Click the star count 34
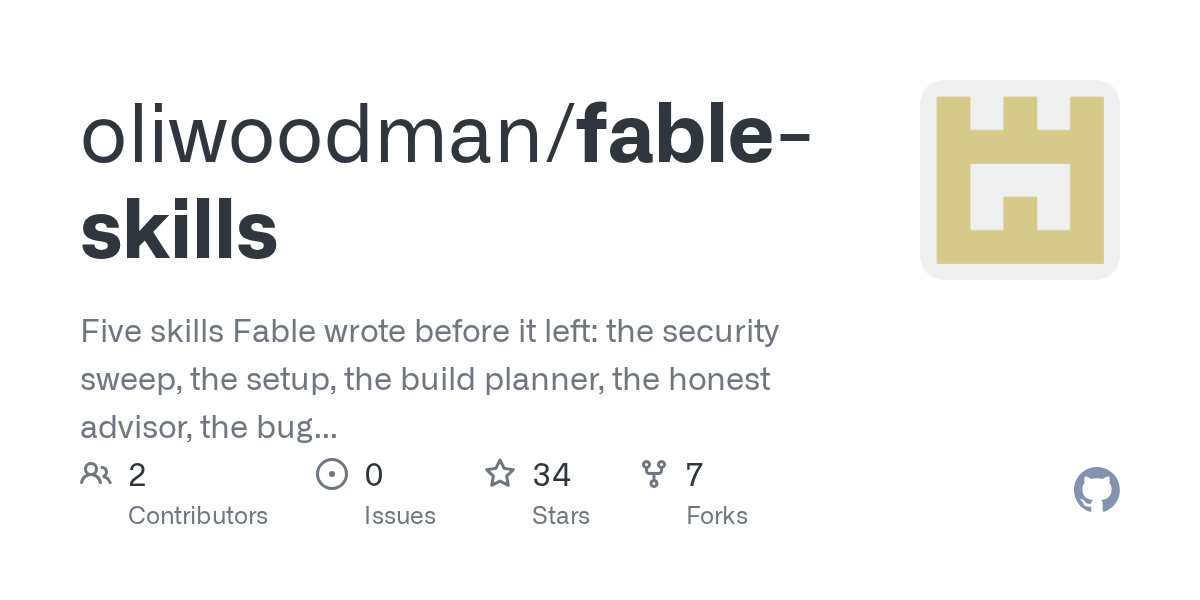Viewport: 1200px width, 600px height. [552, 474]
